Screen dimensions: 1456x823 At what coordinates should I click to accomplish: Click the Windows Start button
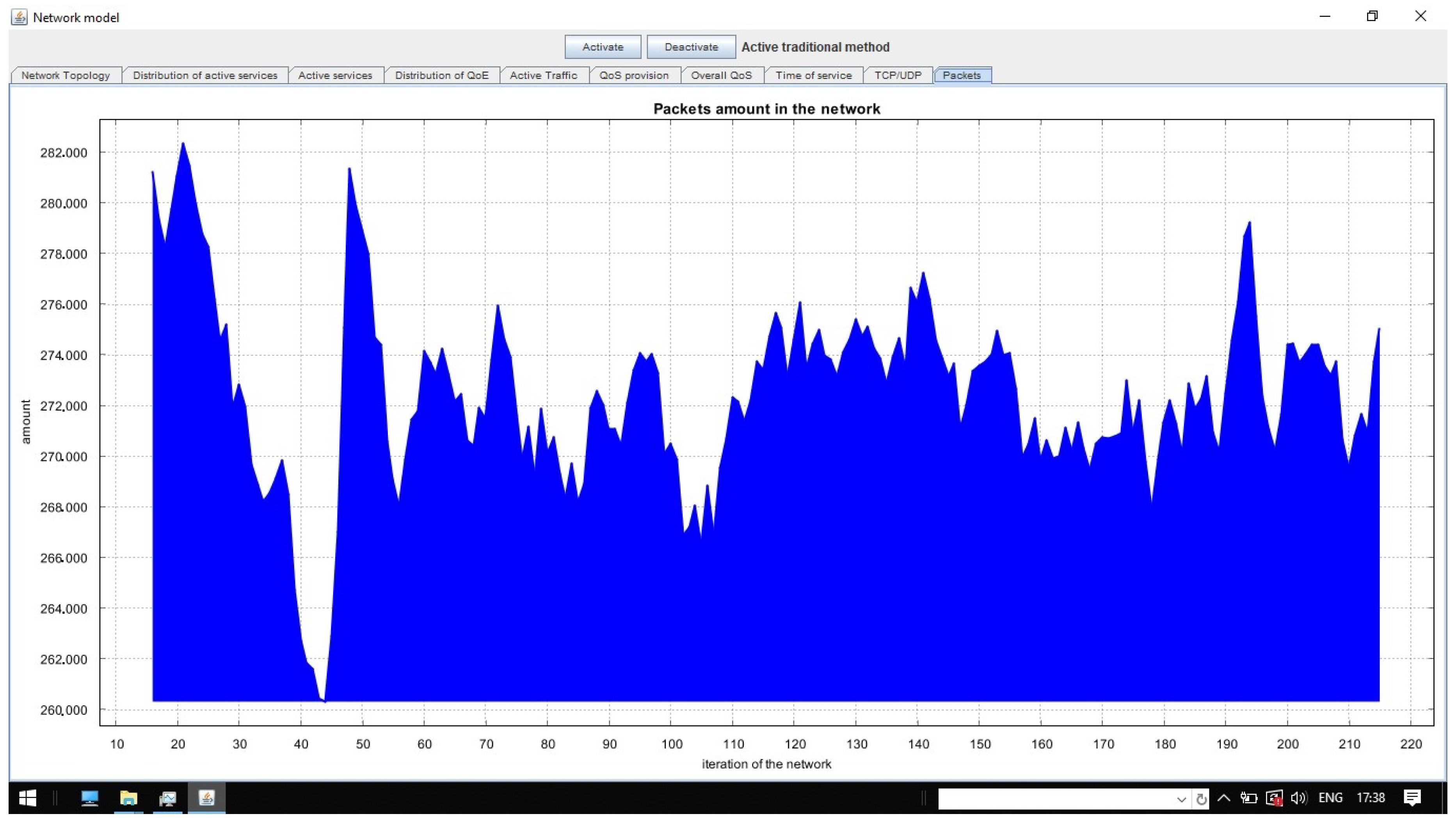point(27,798)
